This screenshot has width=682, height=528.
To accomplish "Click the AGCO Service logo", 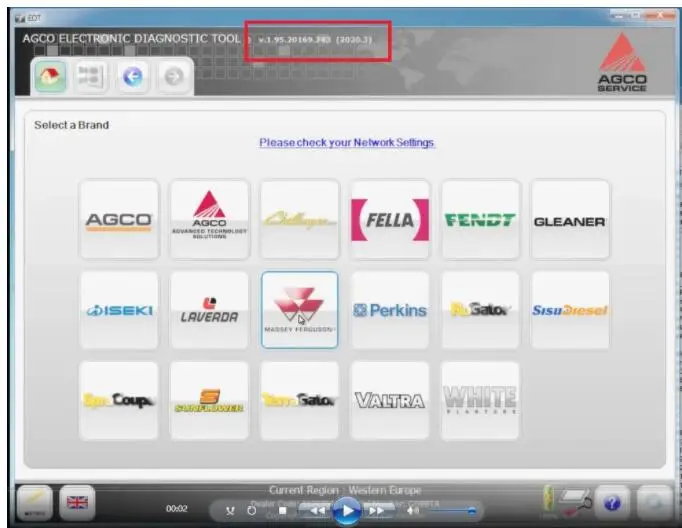I will [x=622, y=62].
